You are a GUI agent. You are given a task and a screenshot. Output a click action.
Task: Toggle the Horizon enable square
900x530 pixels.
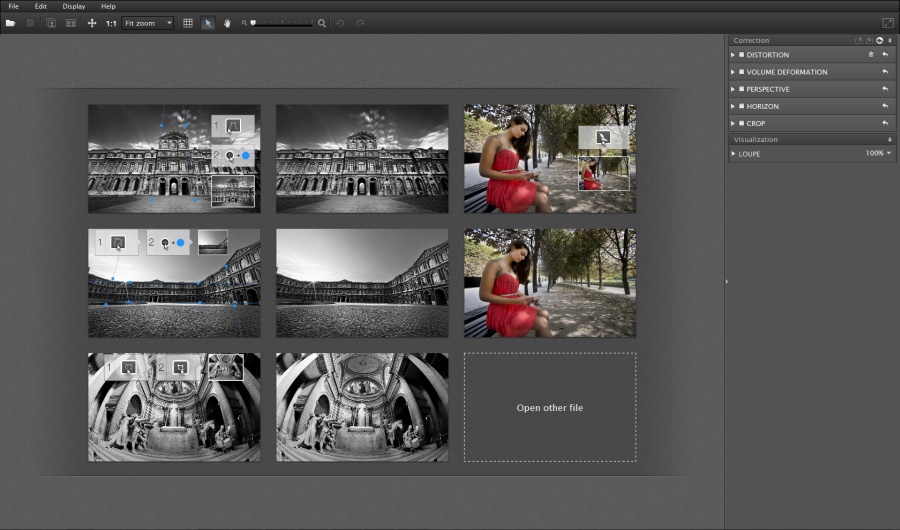click(741, 106)
